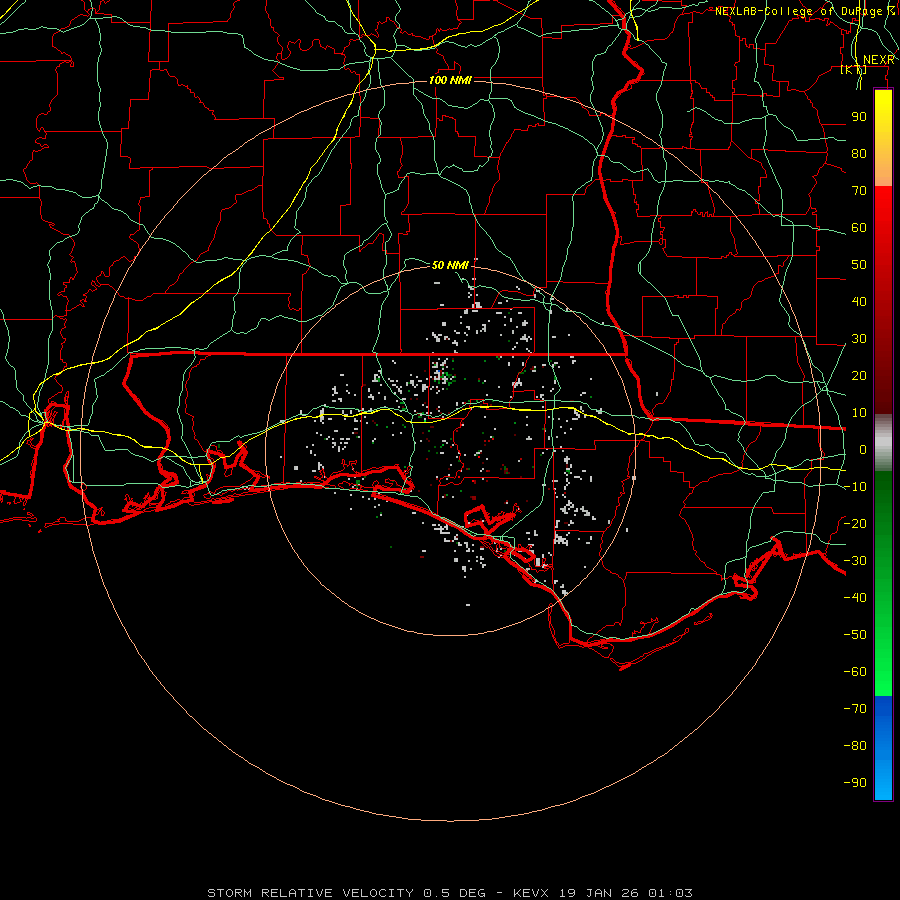Screen dimensions: 900x900
Task: Click the 10 value on velocity scale
Action: 859,413
